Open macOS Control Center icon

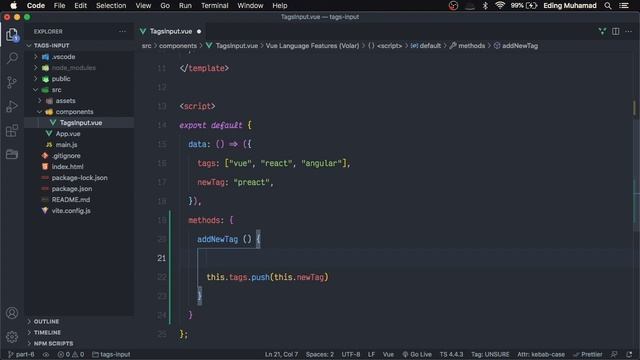[624, 6]
